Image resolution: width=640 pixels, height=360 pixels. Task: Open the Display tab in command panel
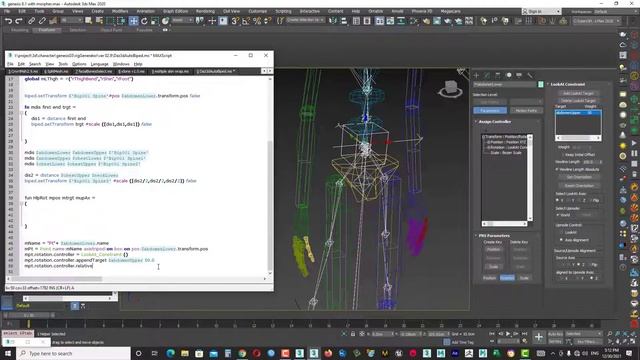[519, 75]
